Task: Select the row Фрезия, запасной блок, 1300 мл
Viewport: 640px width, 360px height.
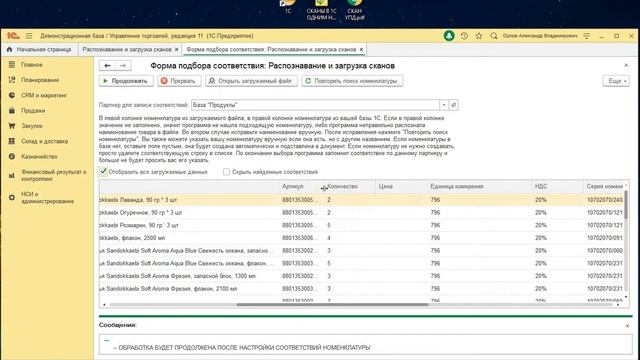Action: tap(361, 276)
